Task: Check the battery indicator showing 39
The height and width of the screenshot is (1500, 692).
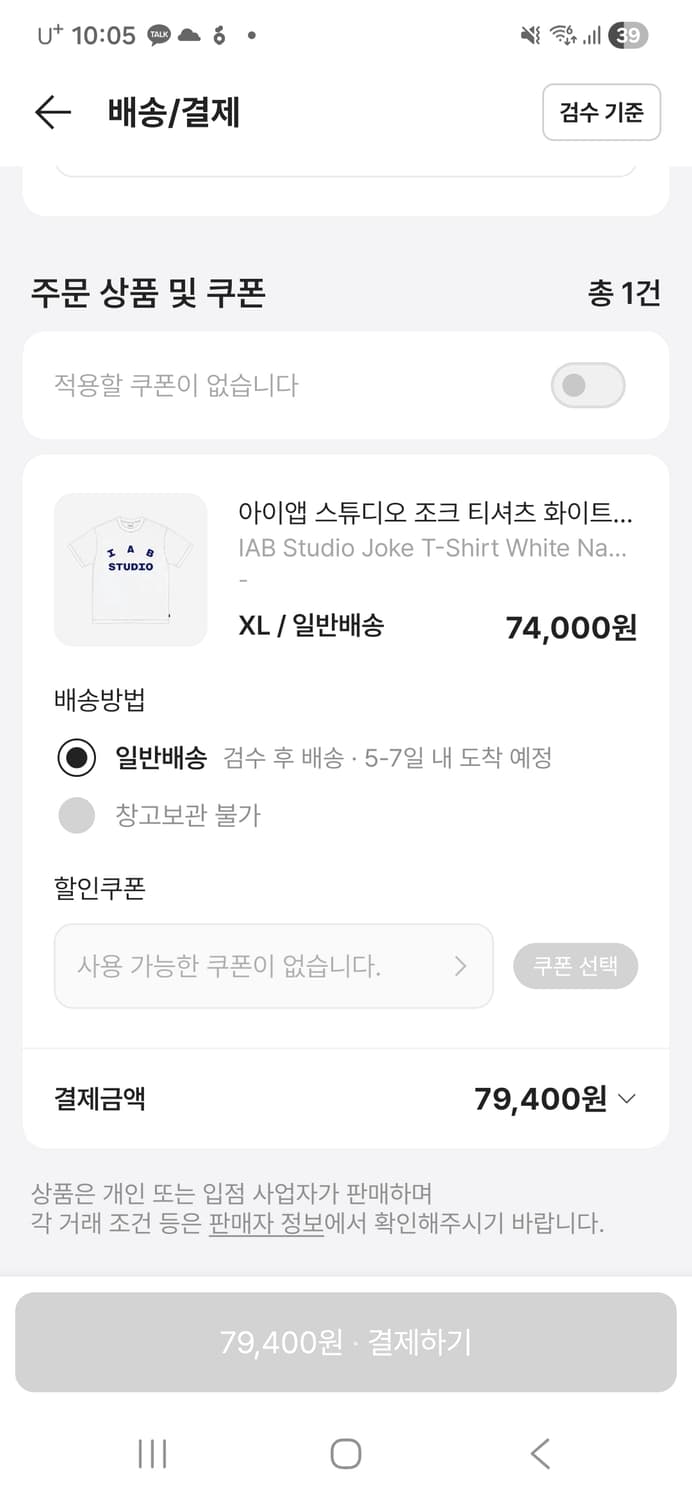Action: pyautogui.click(x=628, y=35)
